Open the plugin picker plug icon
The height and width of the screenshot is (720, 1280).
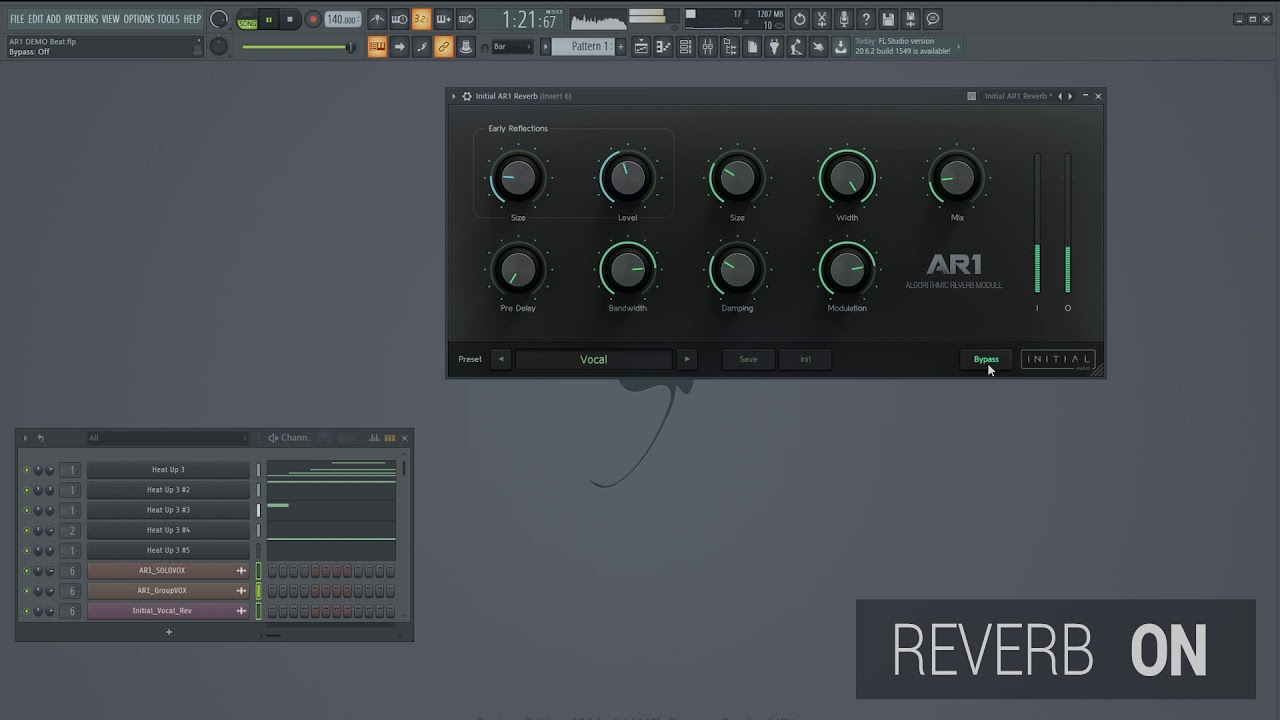773,46
